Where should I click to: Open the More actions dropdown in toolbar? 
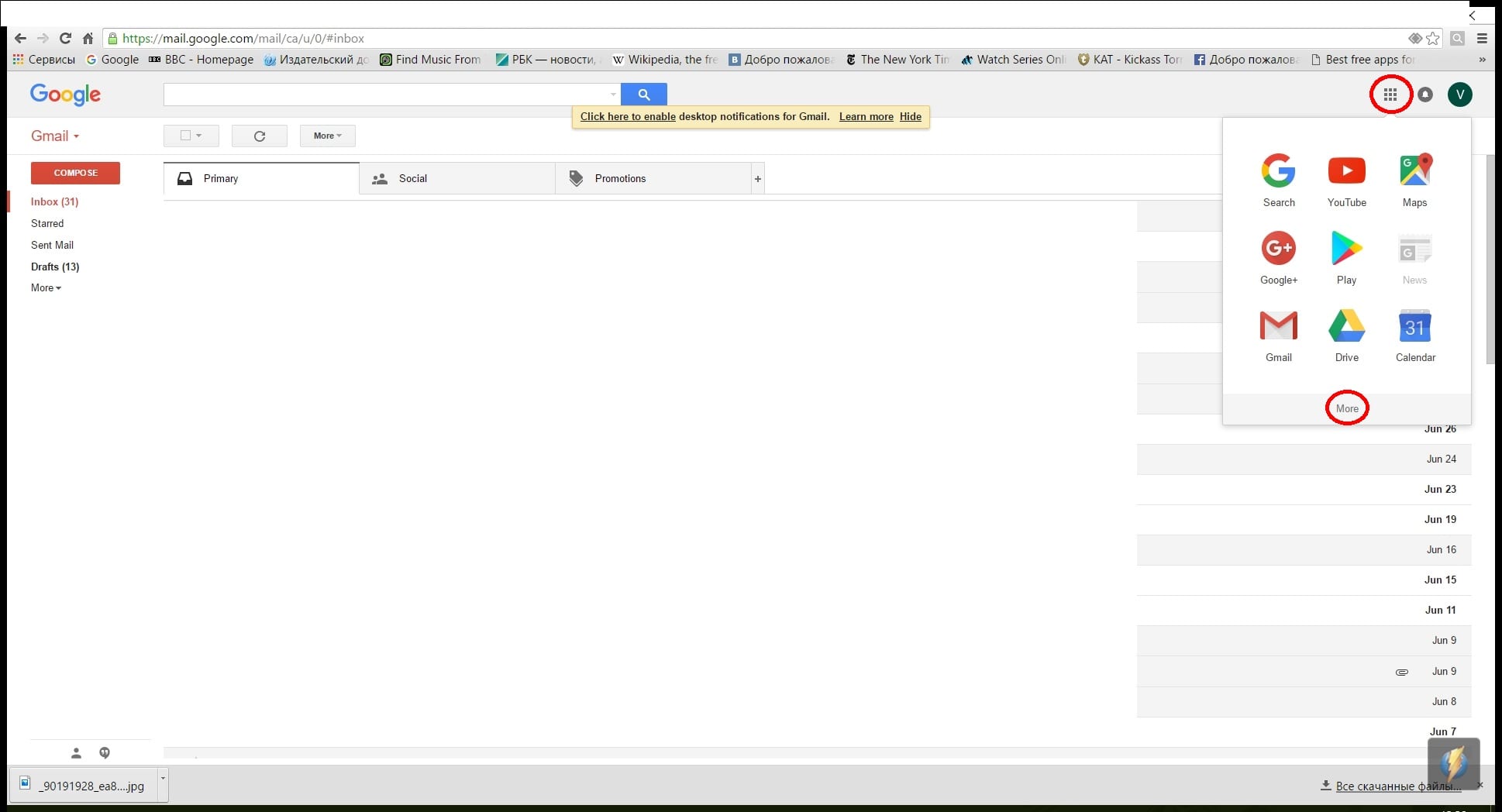click(327, 136)
